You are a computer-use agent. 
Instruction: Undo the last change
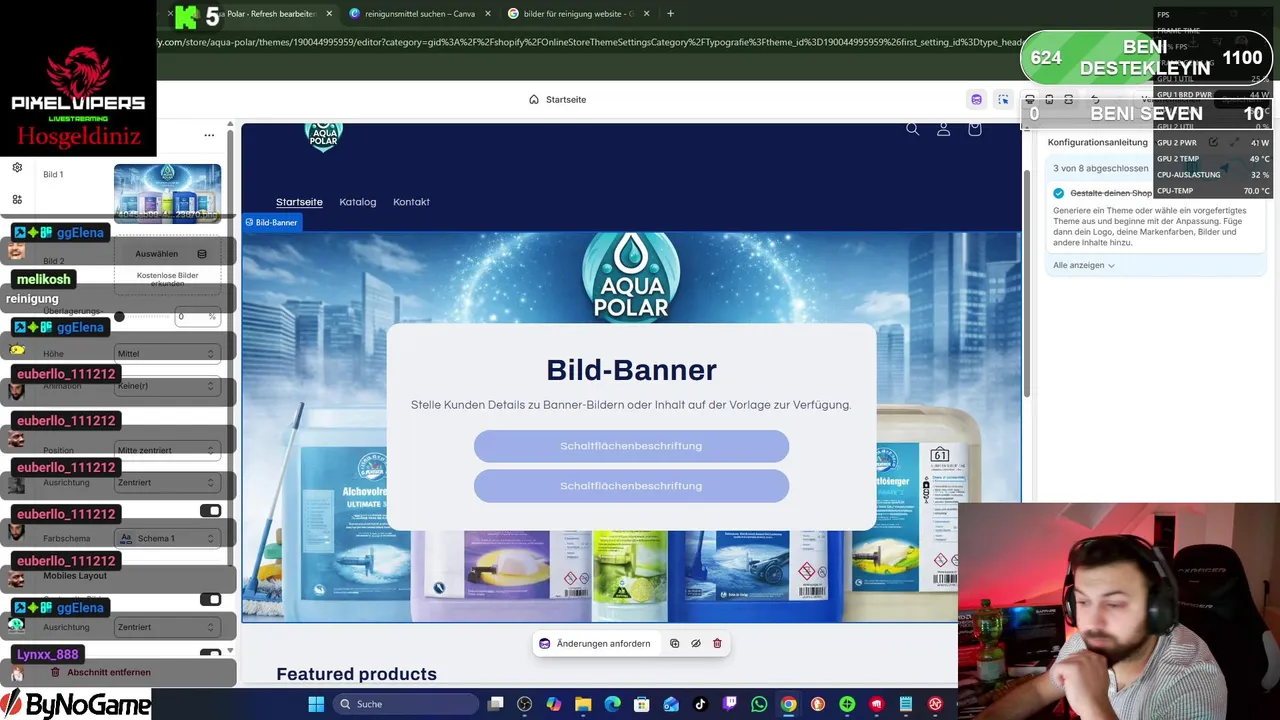(1096, 99)
